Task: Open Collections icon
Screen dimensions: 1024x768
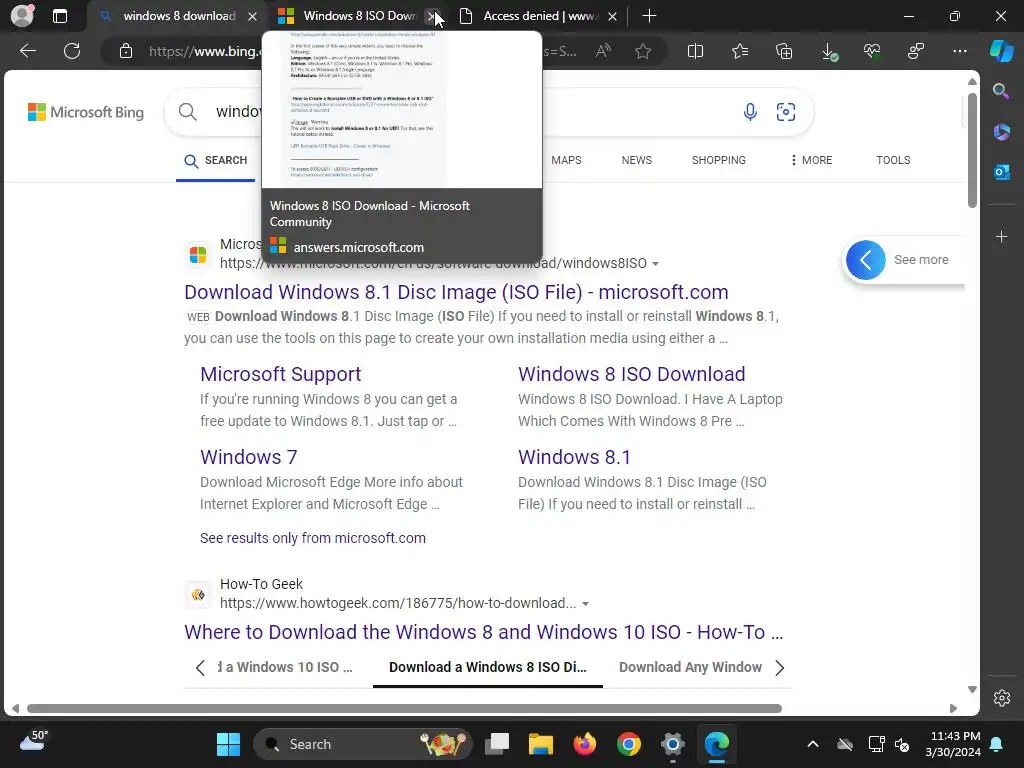Action: (x=784, y=51)
